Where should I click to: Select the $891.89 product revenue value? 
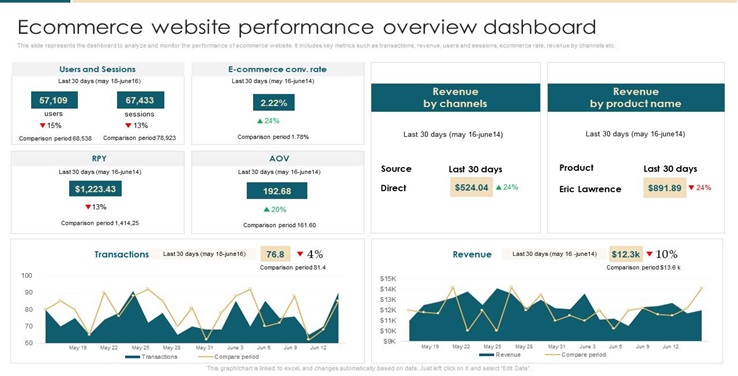(x=665, y=188)
